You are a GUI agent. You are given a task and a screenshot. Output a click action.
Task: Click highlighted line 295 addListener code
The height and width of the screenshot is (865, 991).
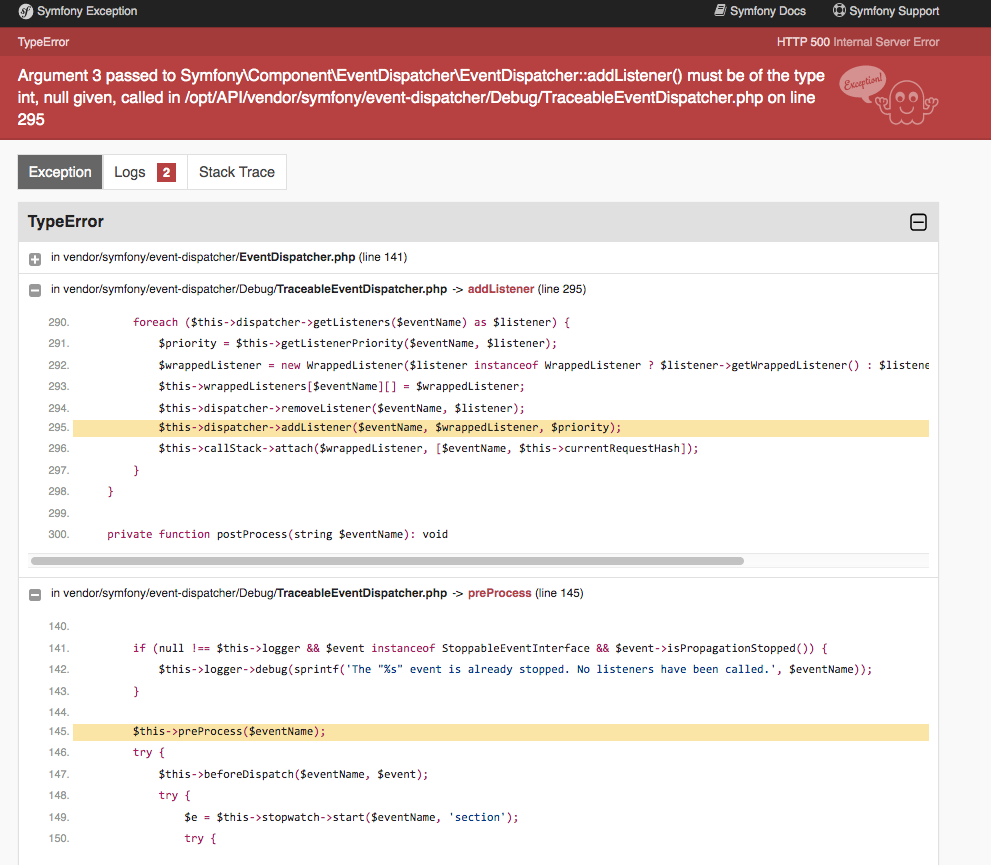coord(389,428)
